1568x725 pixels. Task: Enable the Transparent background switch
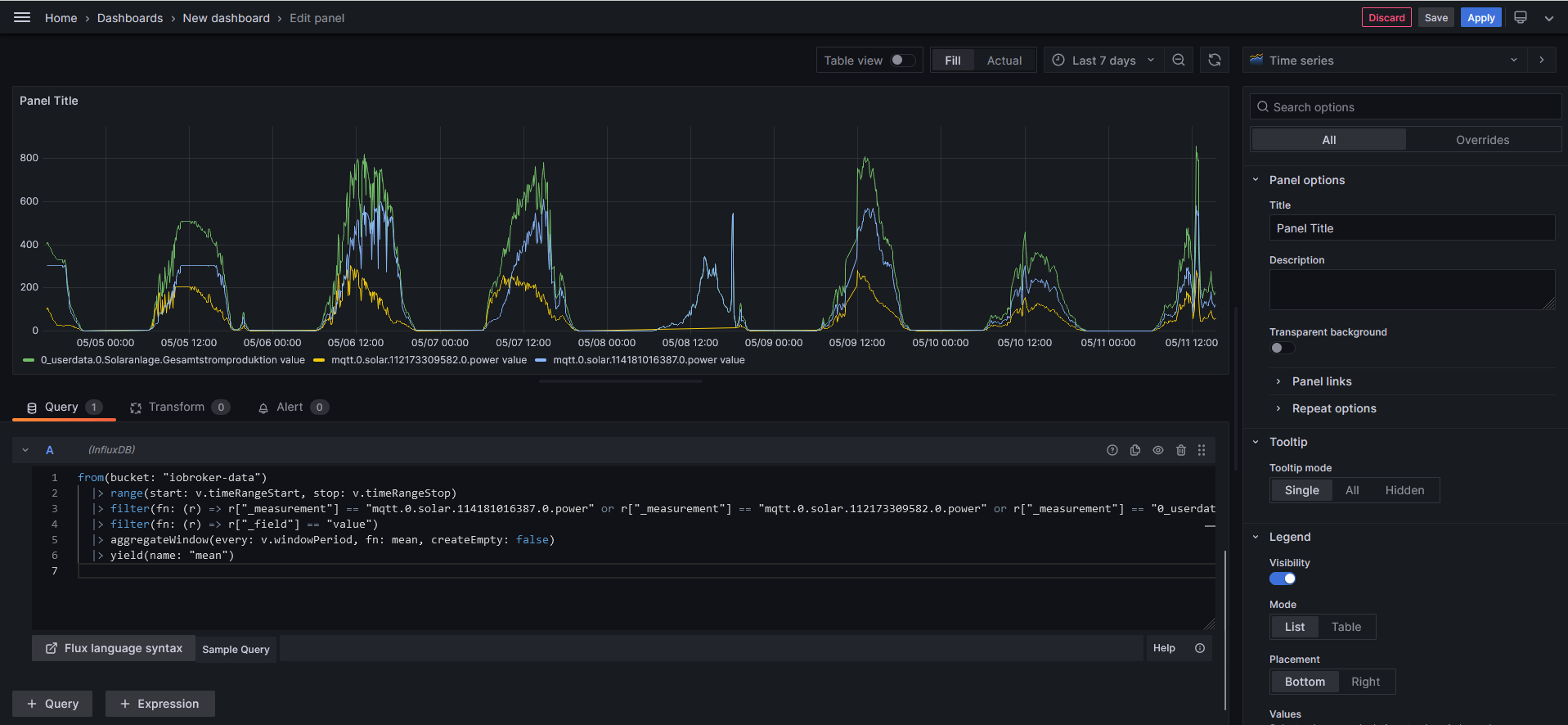tap(1282, 348)
